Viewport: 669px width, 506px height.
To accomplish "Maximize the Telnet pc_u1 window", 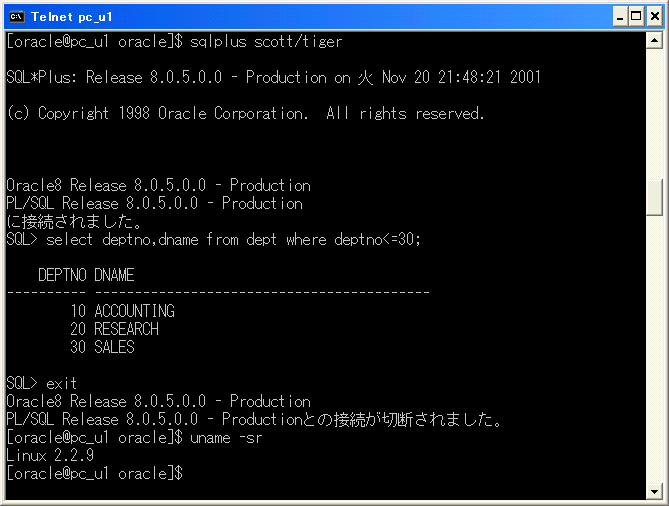I will click(x=636, y=17).
